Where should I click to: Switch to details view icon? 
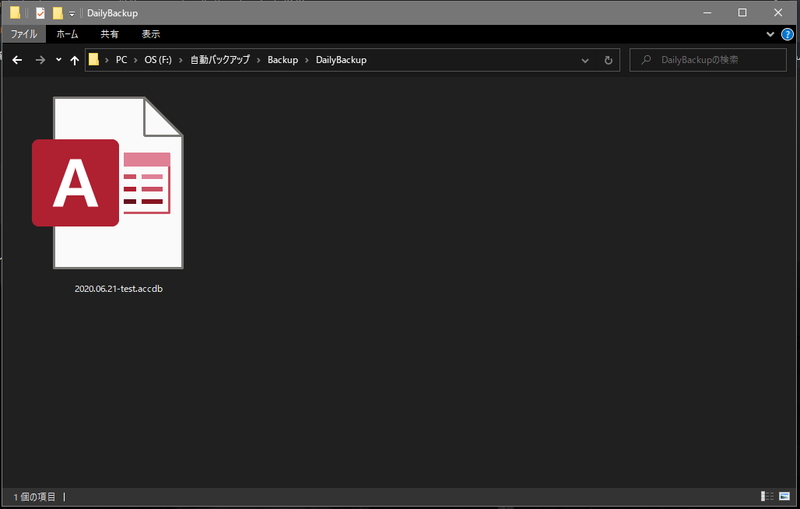[767, 496]
